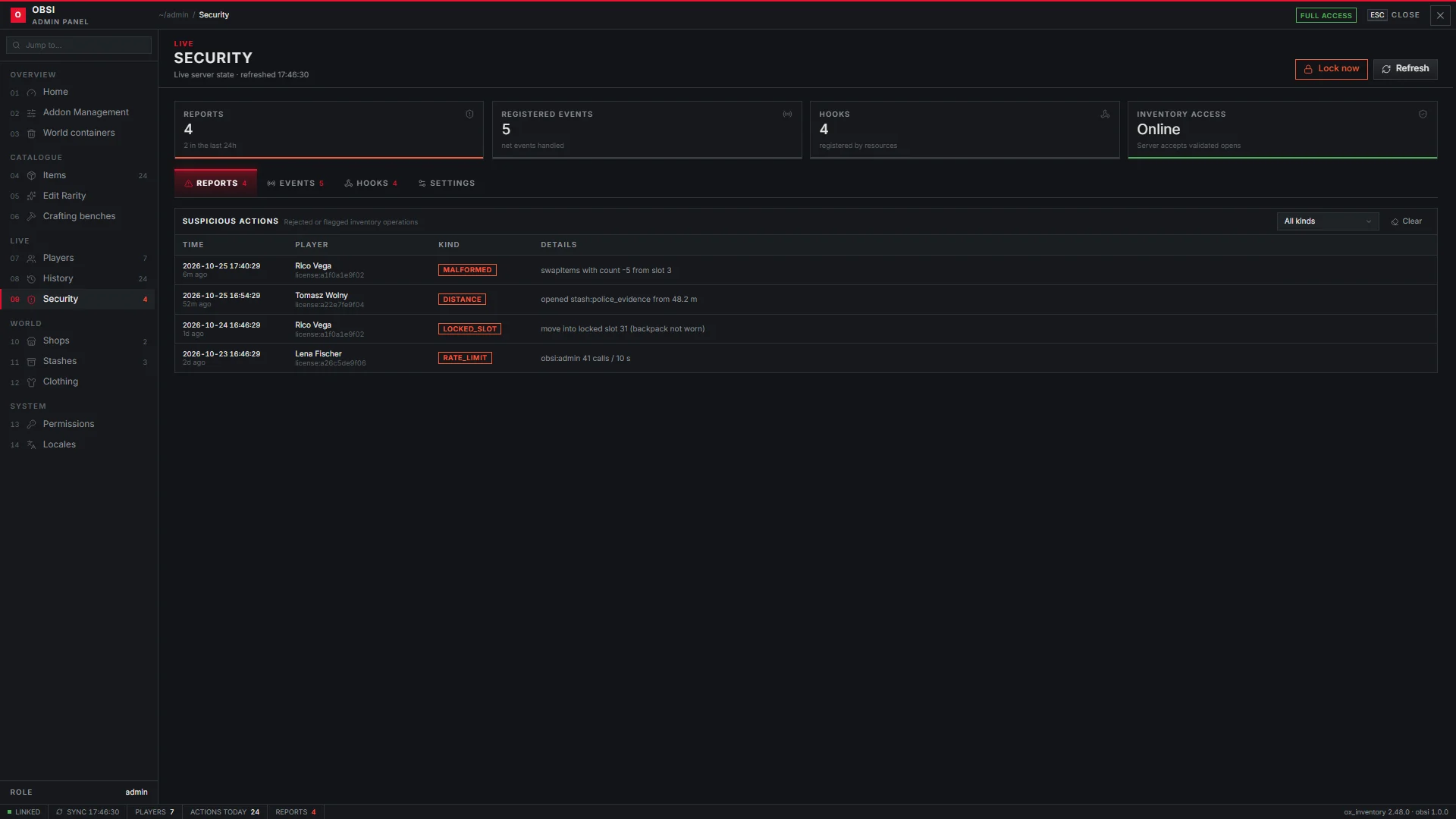This screenshot has width=1456, height=819.
Task: Switch to the Hooks tab
Action: click(371, 184)
